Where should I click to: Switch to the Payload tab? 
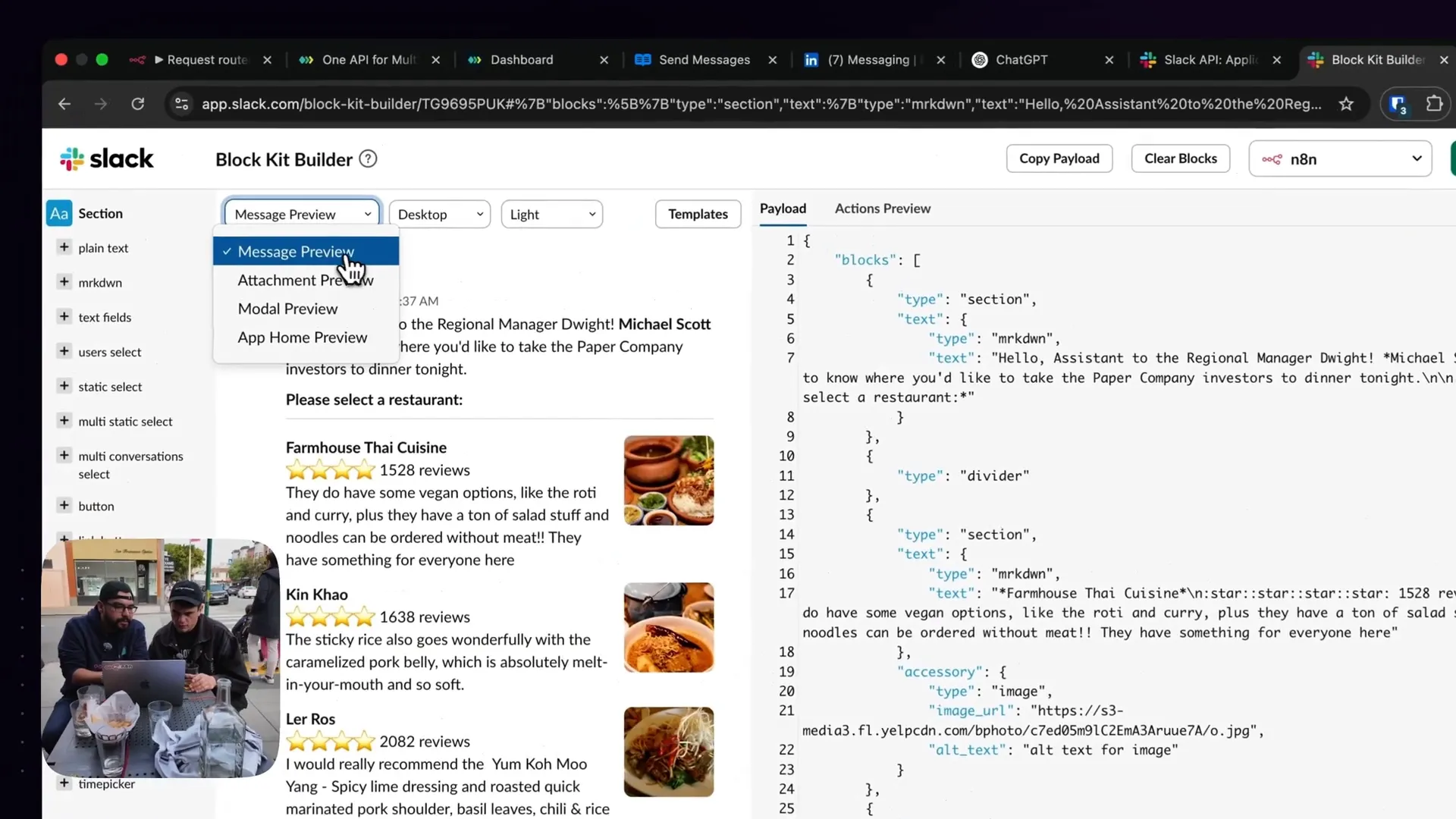(783, 209)
